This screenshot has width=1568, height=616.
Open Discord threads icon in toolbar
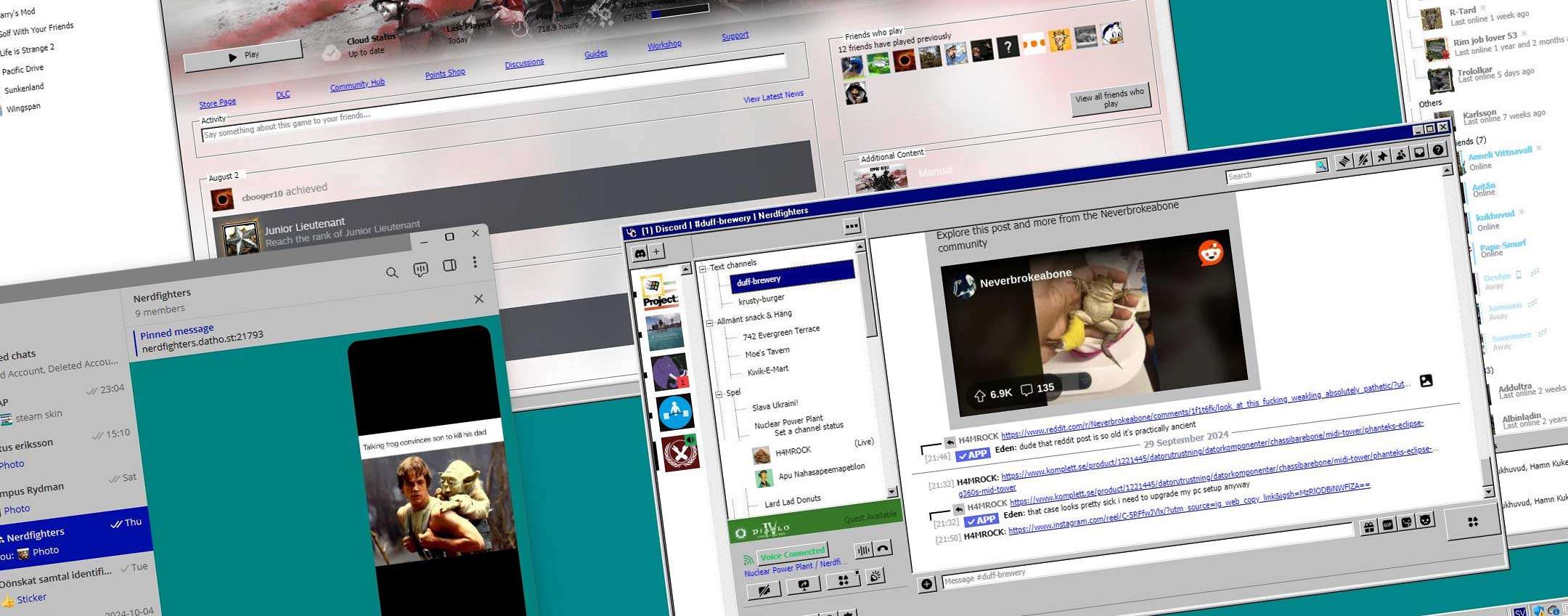(x=1344, y=161)
